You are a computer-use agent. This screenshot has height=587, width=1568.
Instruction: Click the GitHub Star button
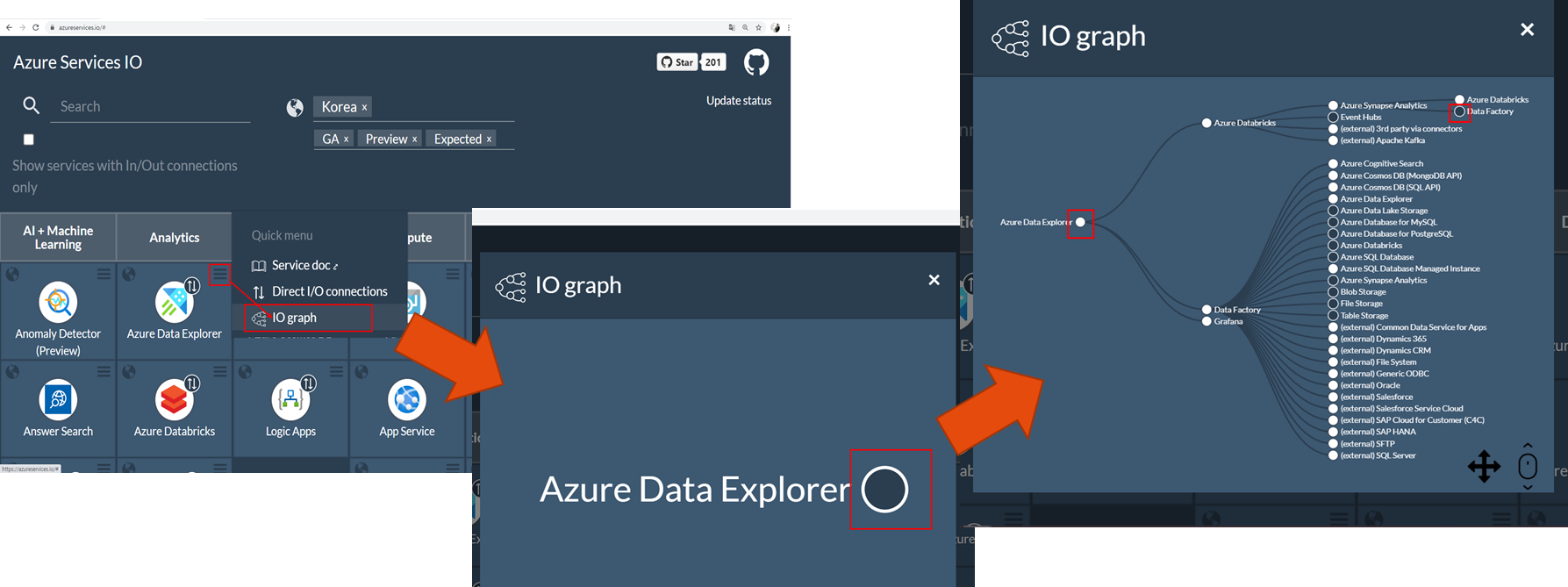click(x=677, y=62)
